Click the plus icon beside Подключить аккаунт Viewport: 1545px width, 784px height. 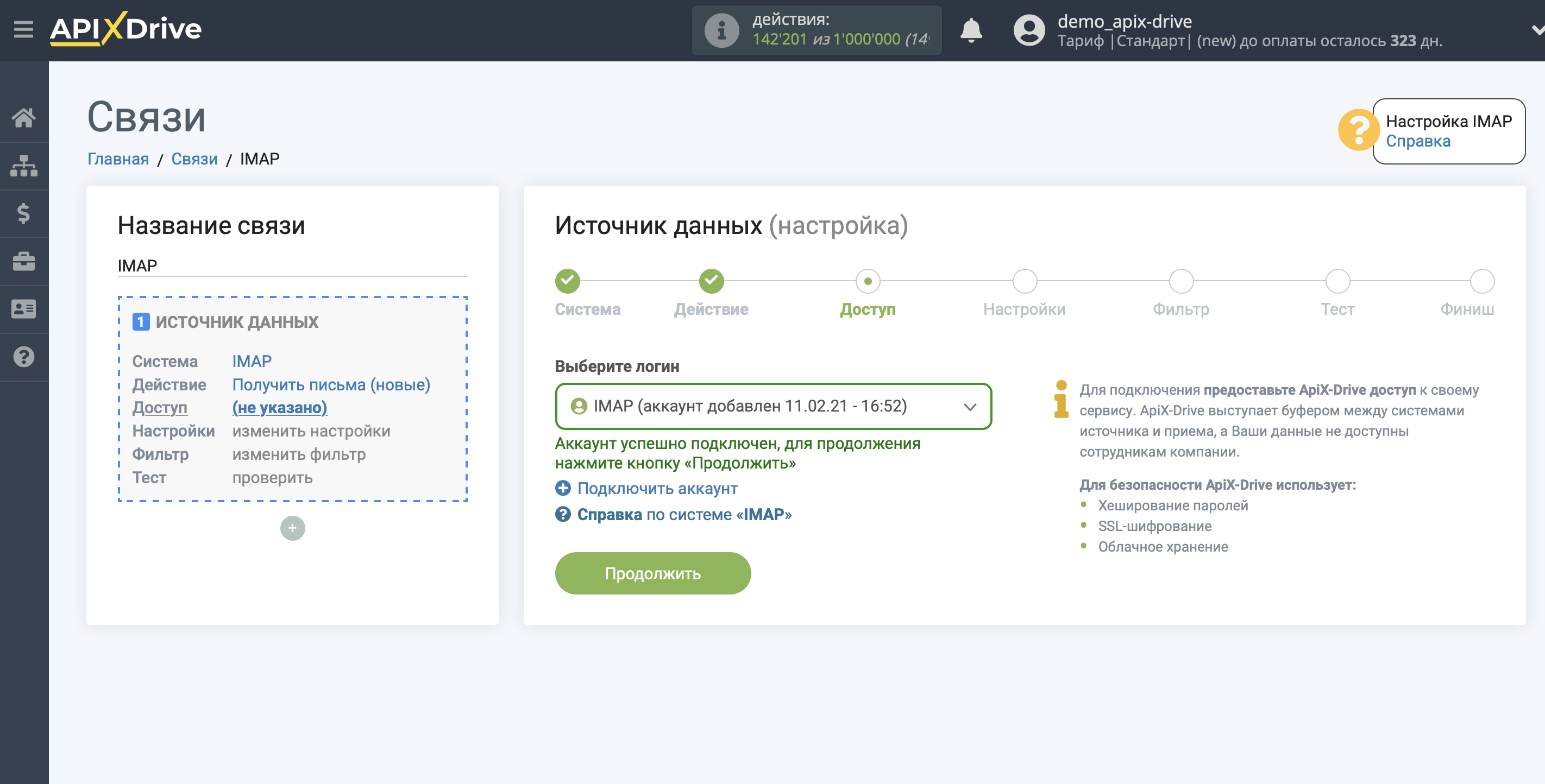pos(563,488)
